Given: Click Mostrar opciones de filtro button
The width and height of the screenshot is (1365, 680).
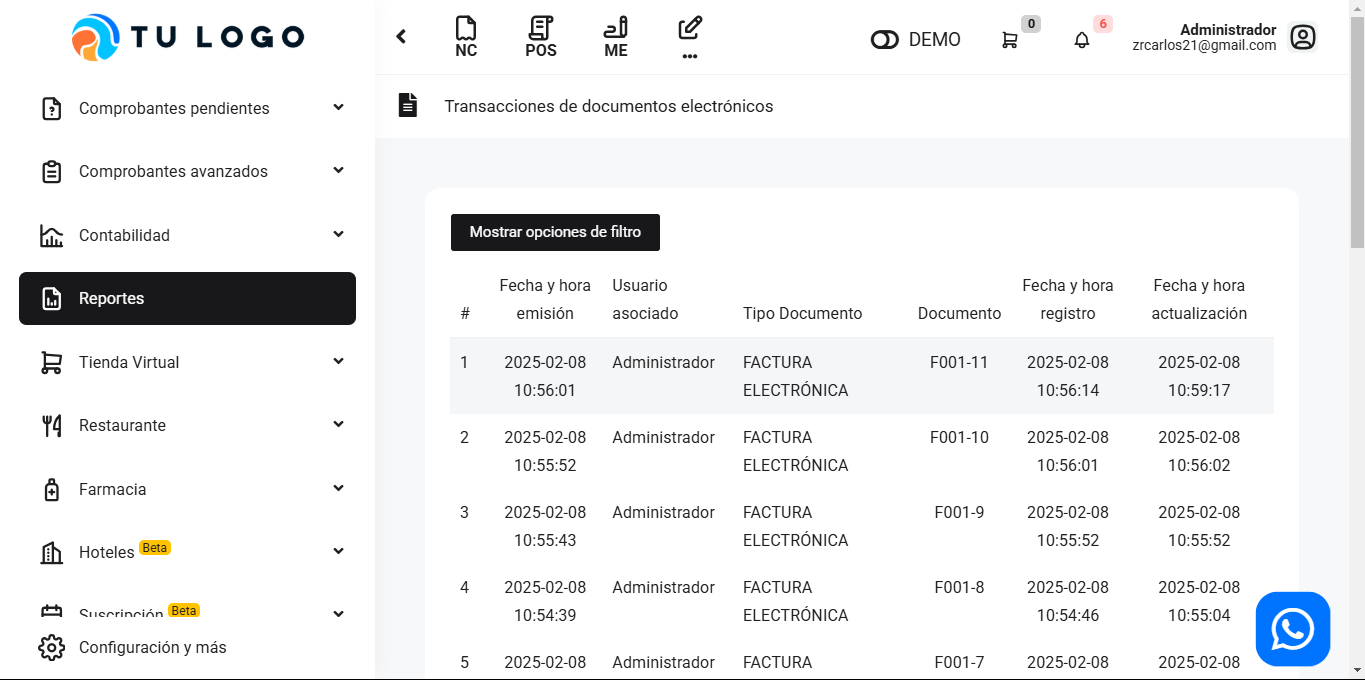Looking at the screenshot, I should 555,232.
